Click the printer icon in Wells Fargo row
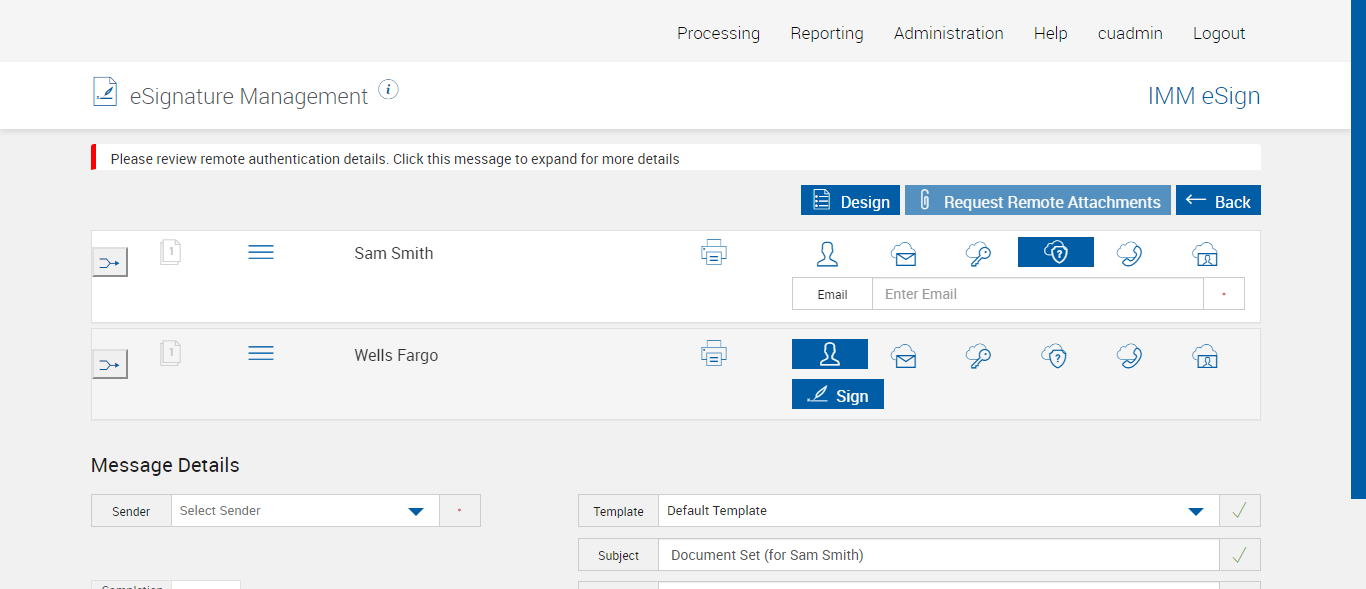The image size is (1366, 589). 714,353
